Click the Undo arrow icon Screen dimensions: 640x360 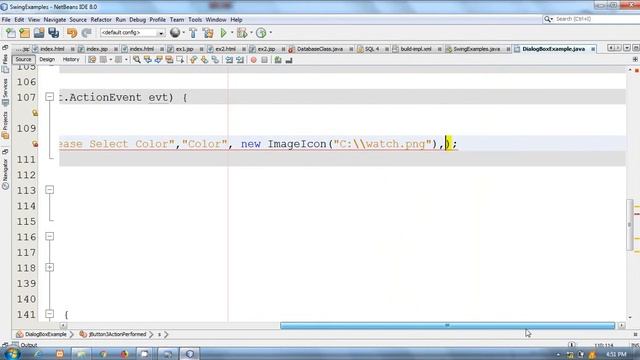click(72, 33)
